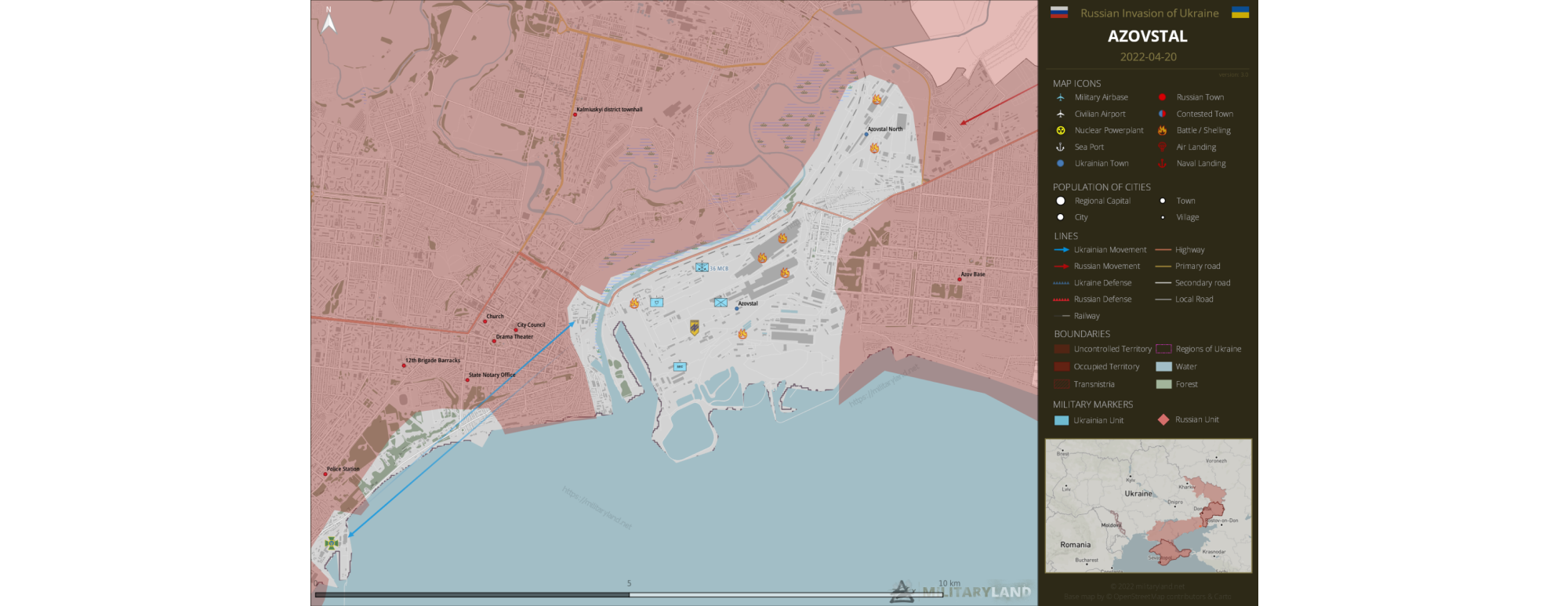The height and width of the screenshot is (606, 1568).
Task: Click the MAP ICONS section heading
Action: 1076,83
